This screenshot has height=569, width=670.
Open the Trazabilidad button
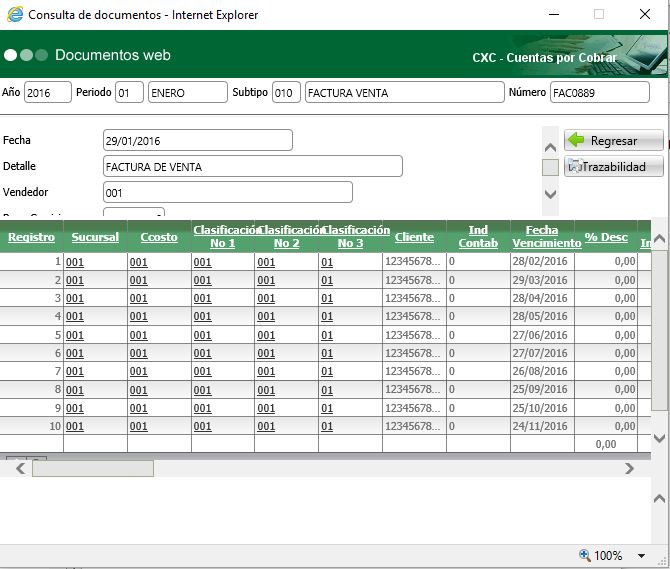[x=614, y=166]
